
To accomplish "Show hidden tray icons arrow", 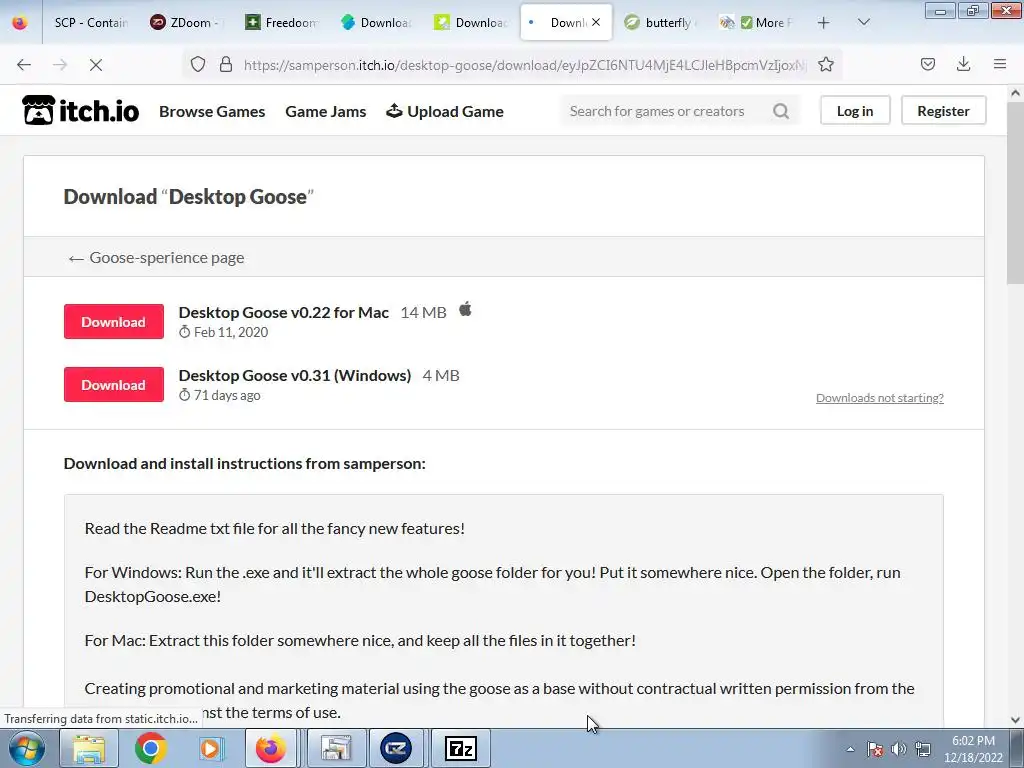I will [850, 749].
